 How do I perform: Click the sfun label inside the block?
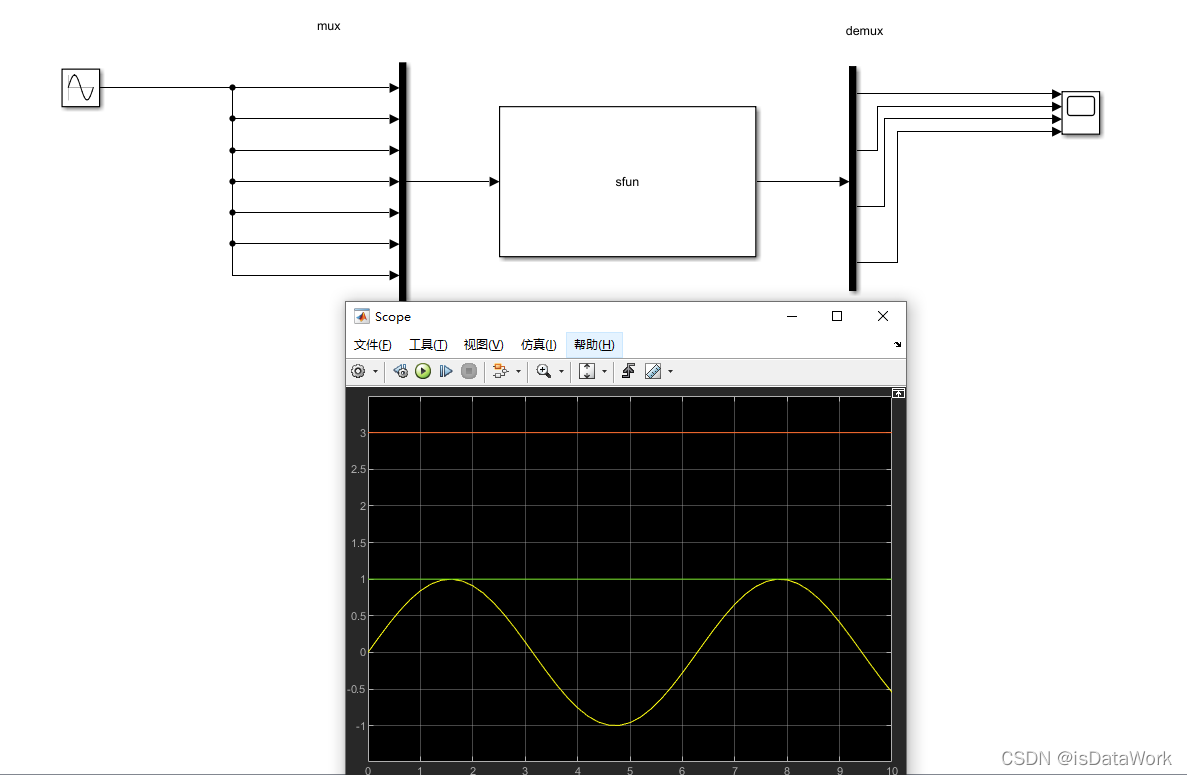point(627,182)
